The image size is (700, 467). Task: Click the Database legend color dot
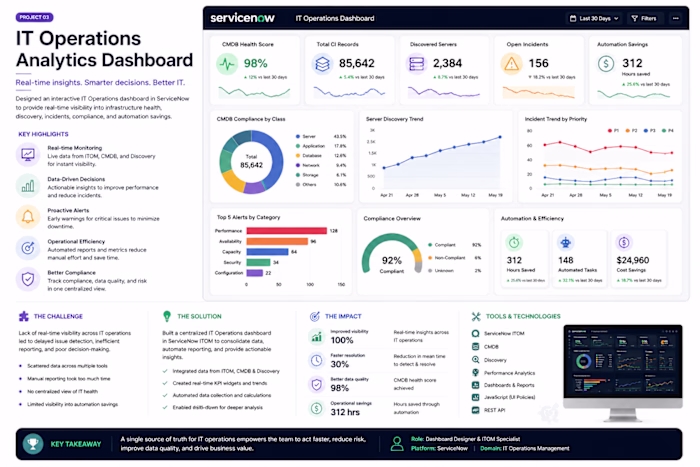click(x=298, y=155)
